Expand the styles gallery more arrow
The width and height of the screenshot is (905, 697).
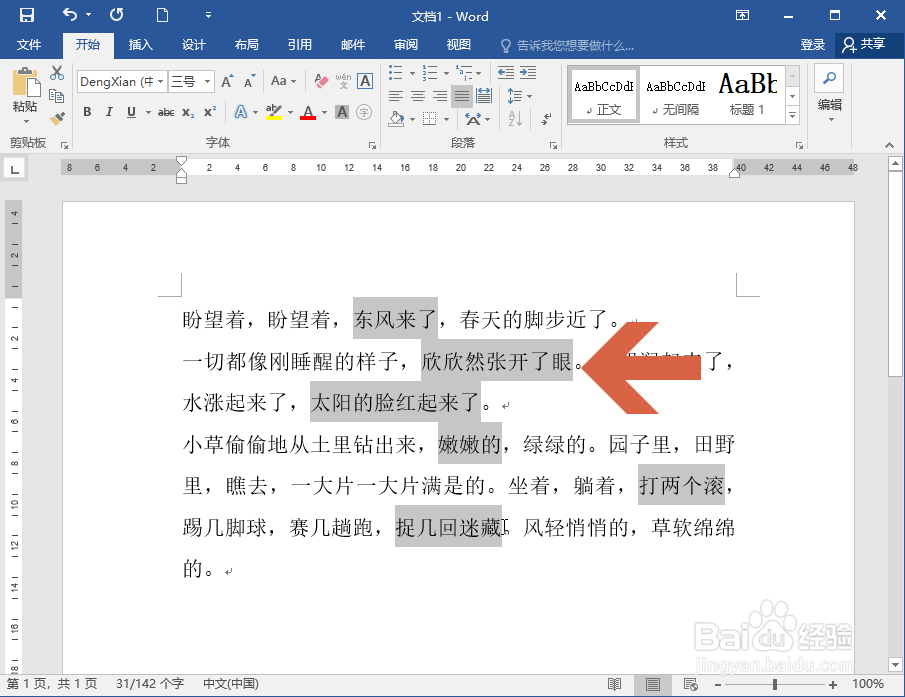pos(792,115)
